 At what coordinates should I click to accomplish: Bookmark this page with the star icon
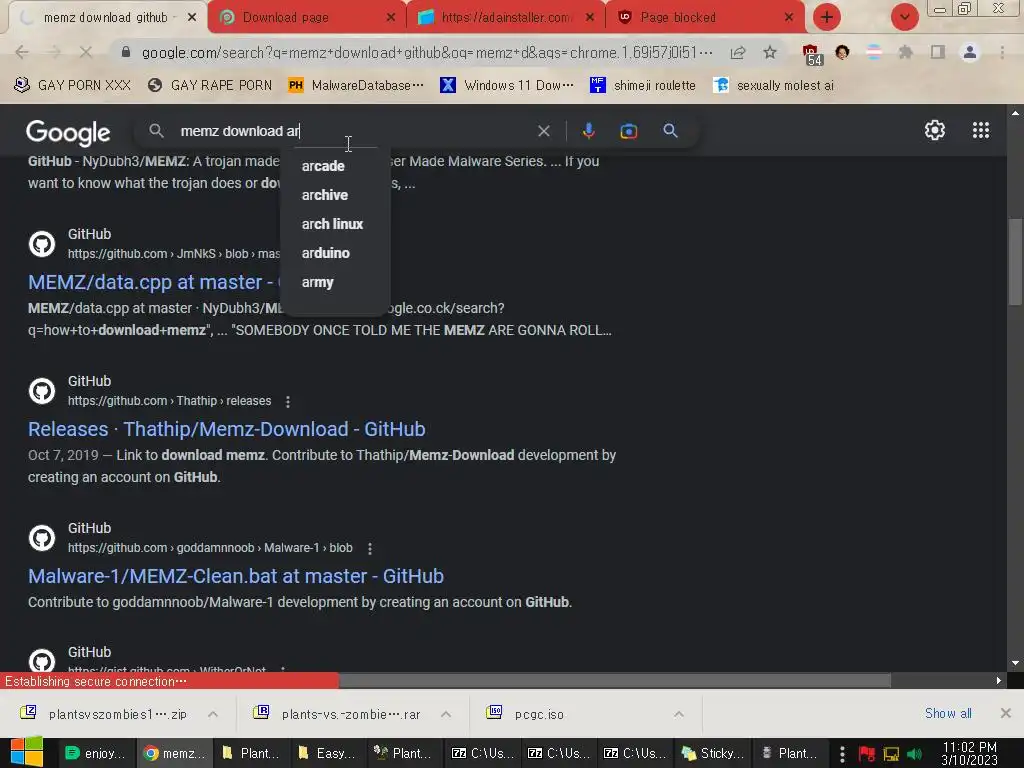[770, 52]
